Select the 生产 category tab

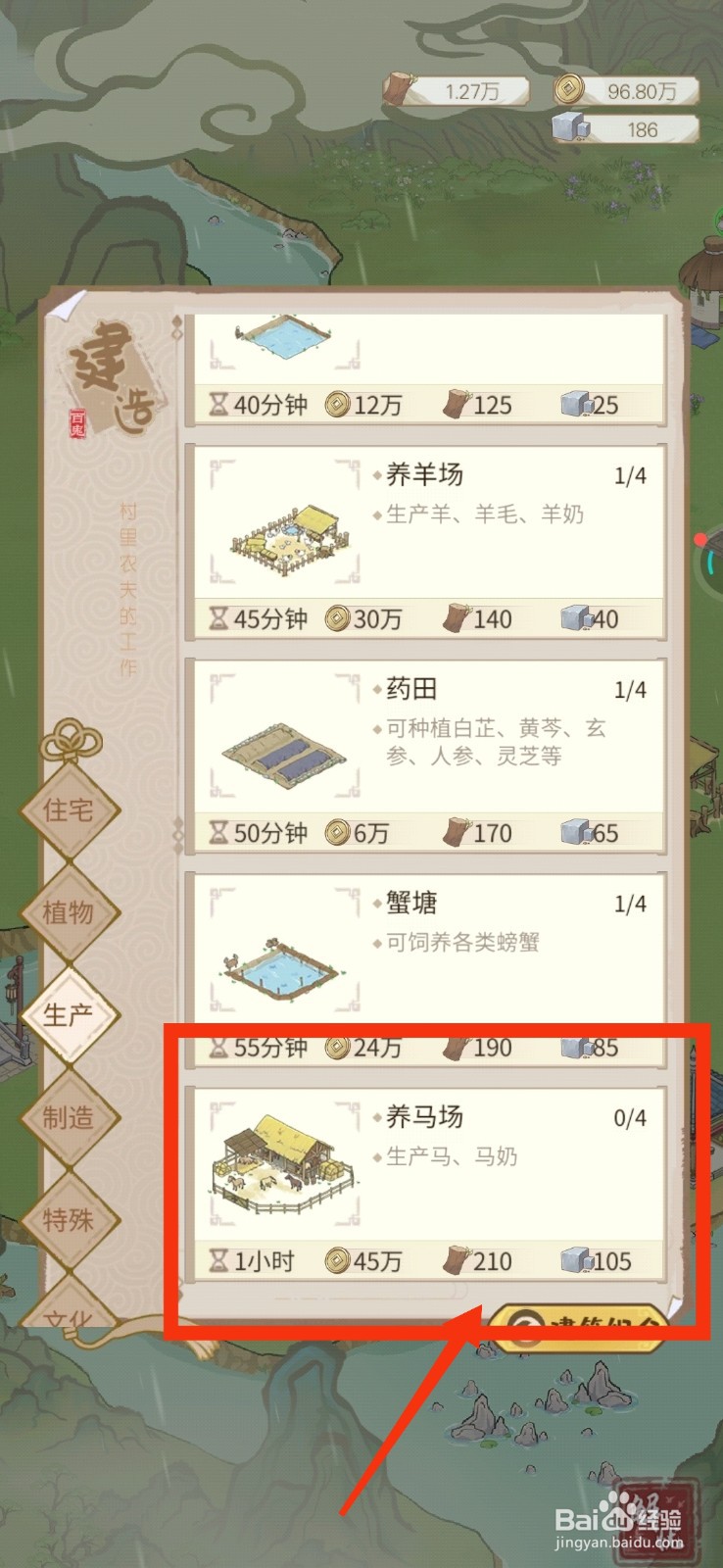tap(70, 1015)
